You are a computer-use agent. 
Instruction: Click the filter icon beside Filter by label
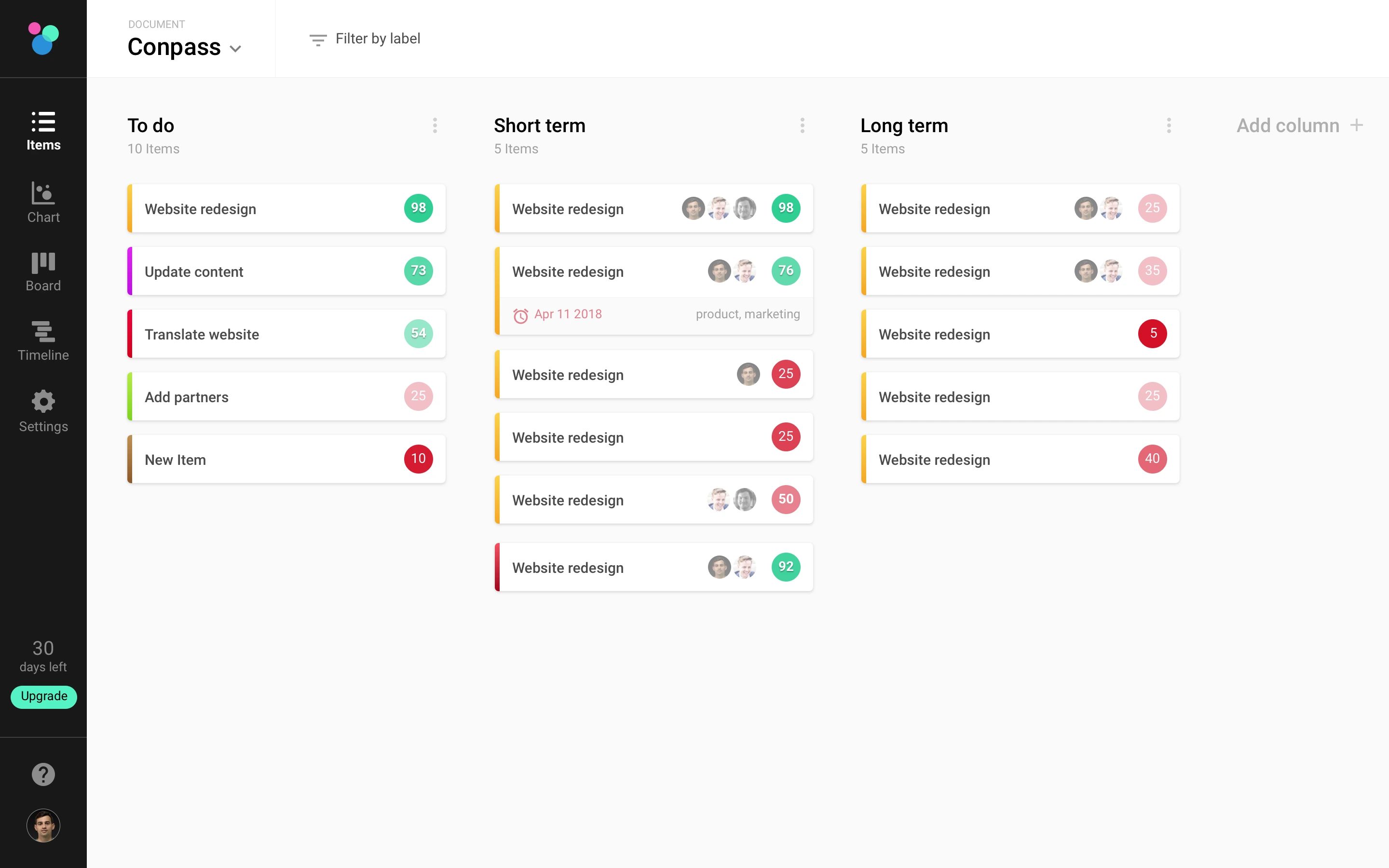click(318, 40)
